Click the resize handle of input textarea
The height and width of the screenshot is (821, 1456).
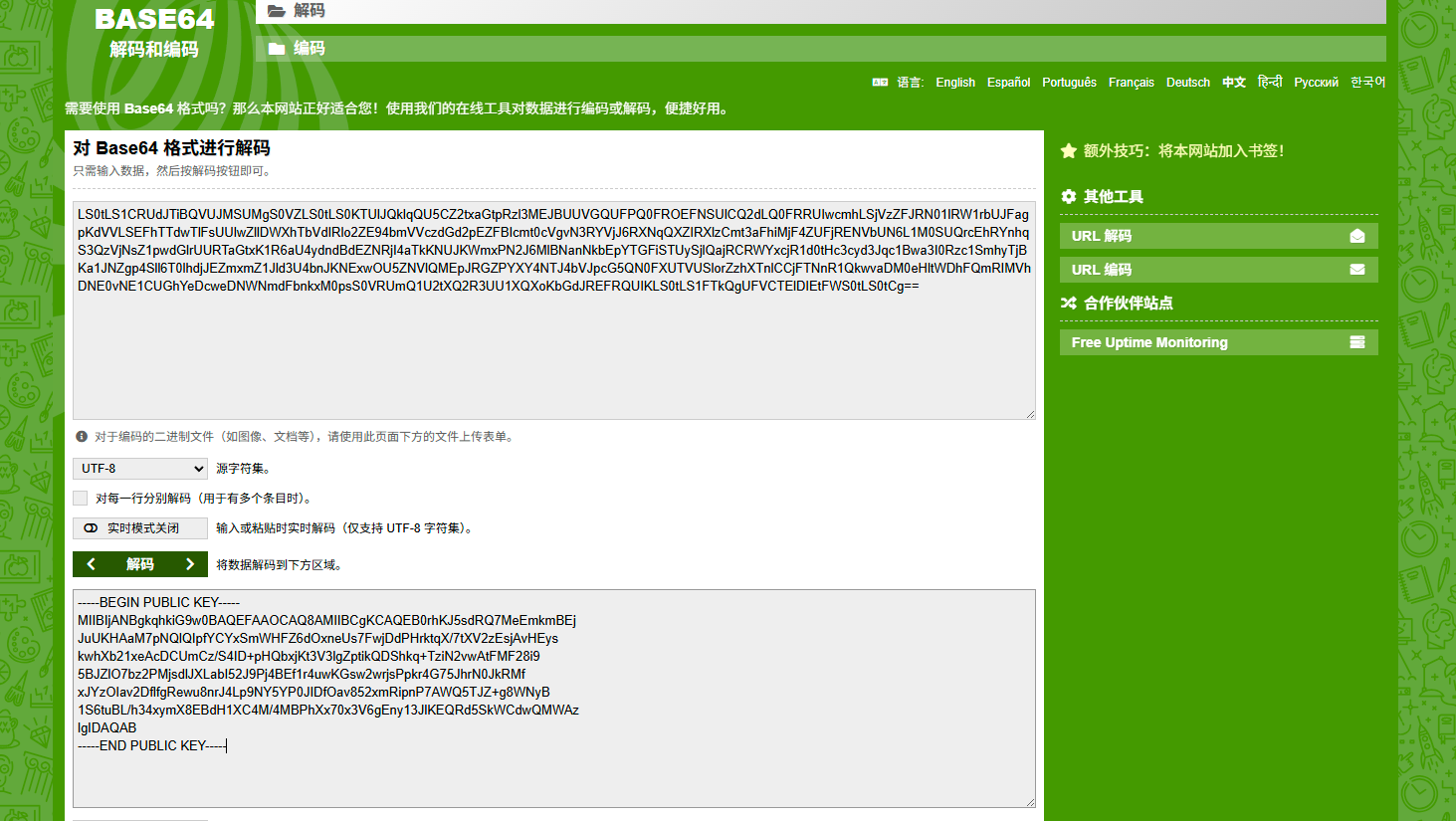1030,414
